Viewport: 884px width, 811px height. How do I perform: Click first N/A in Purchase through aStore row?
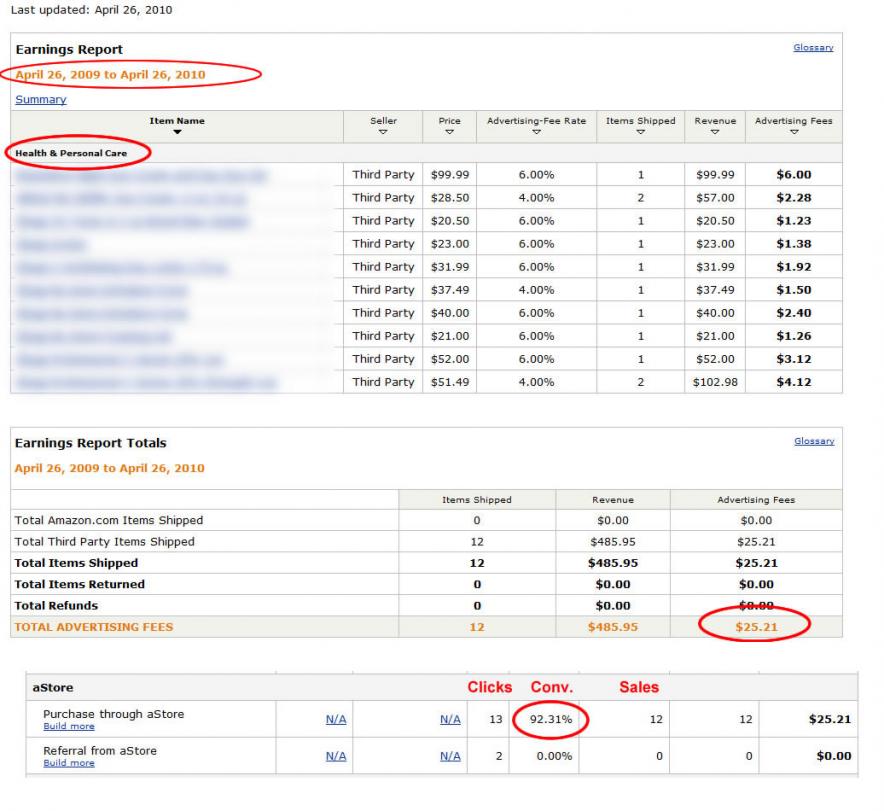(336, 719)
